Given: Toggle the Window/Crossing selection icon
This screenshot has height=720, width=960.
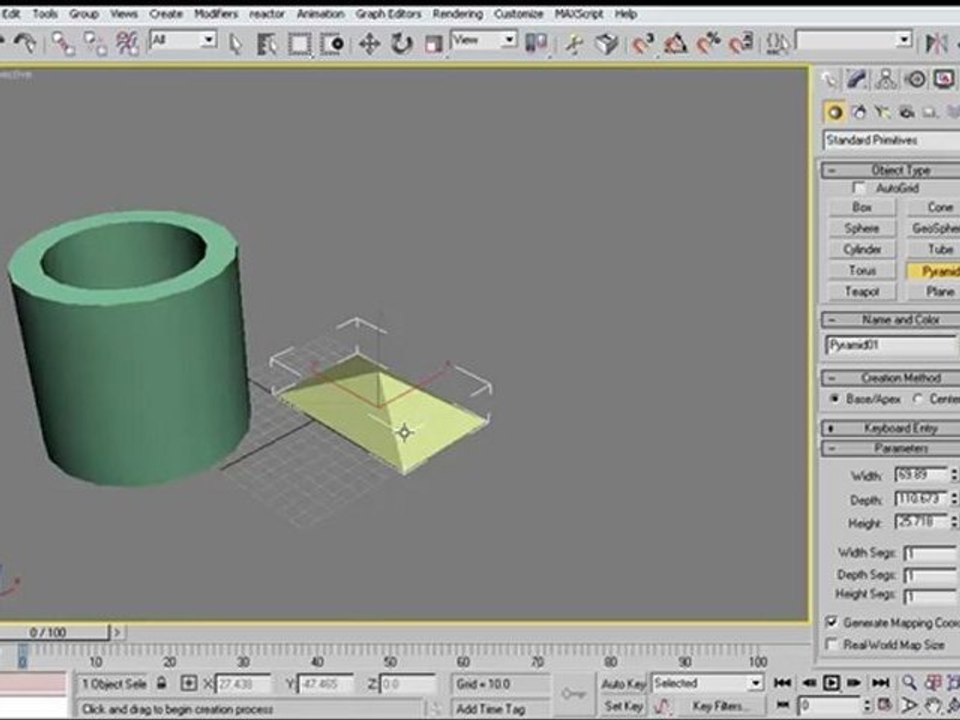Looking at the screenshot, I should click(x=331, y=44).
